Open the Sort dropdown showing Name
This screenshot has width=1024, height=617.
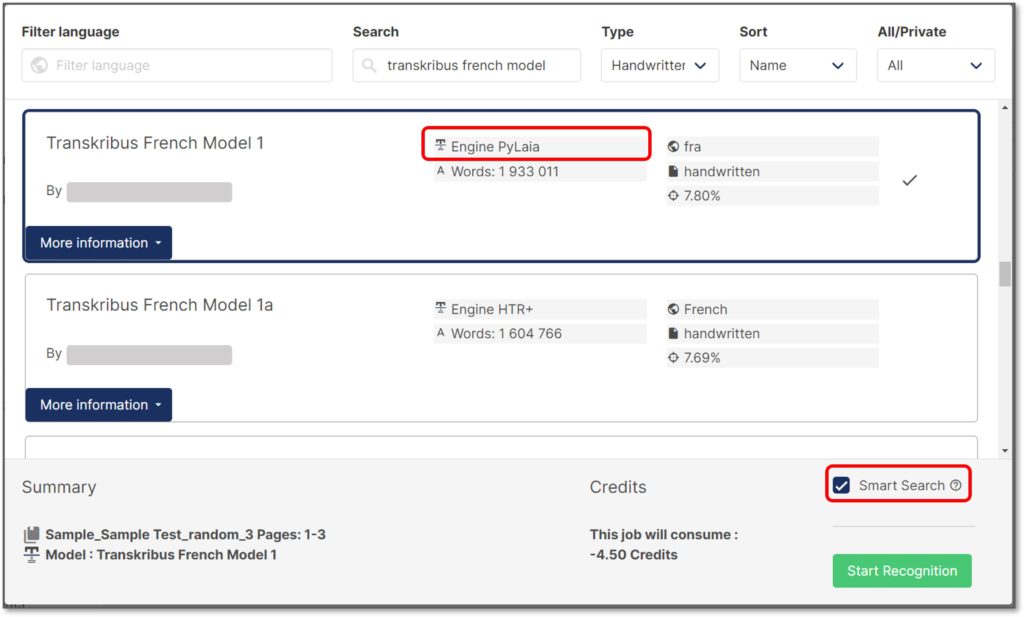797,65
